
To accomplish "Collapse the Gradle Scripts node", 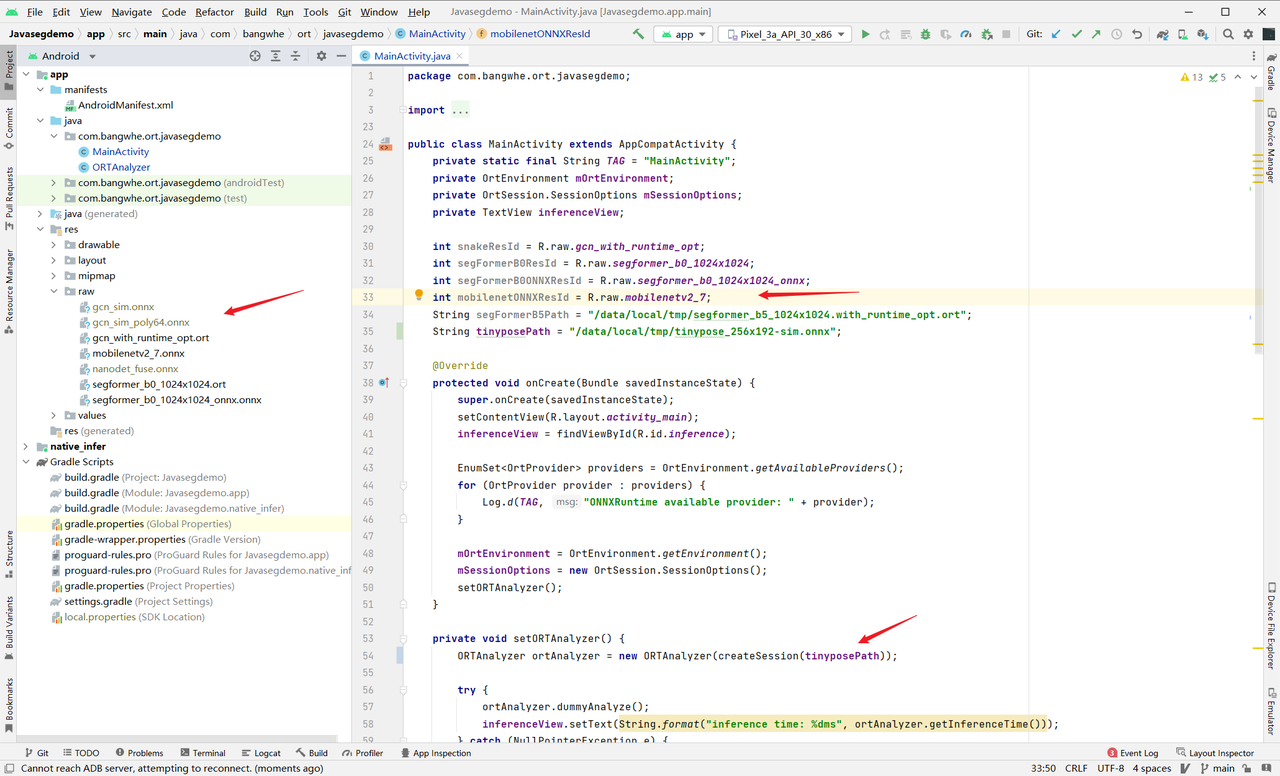I will point(27,462).
